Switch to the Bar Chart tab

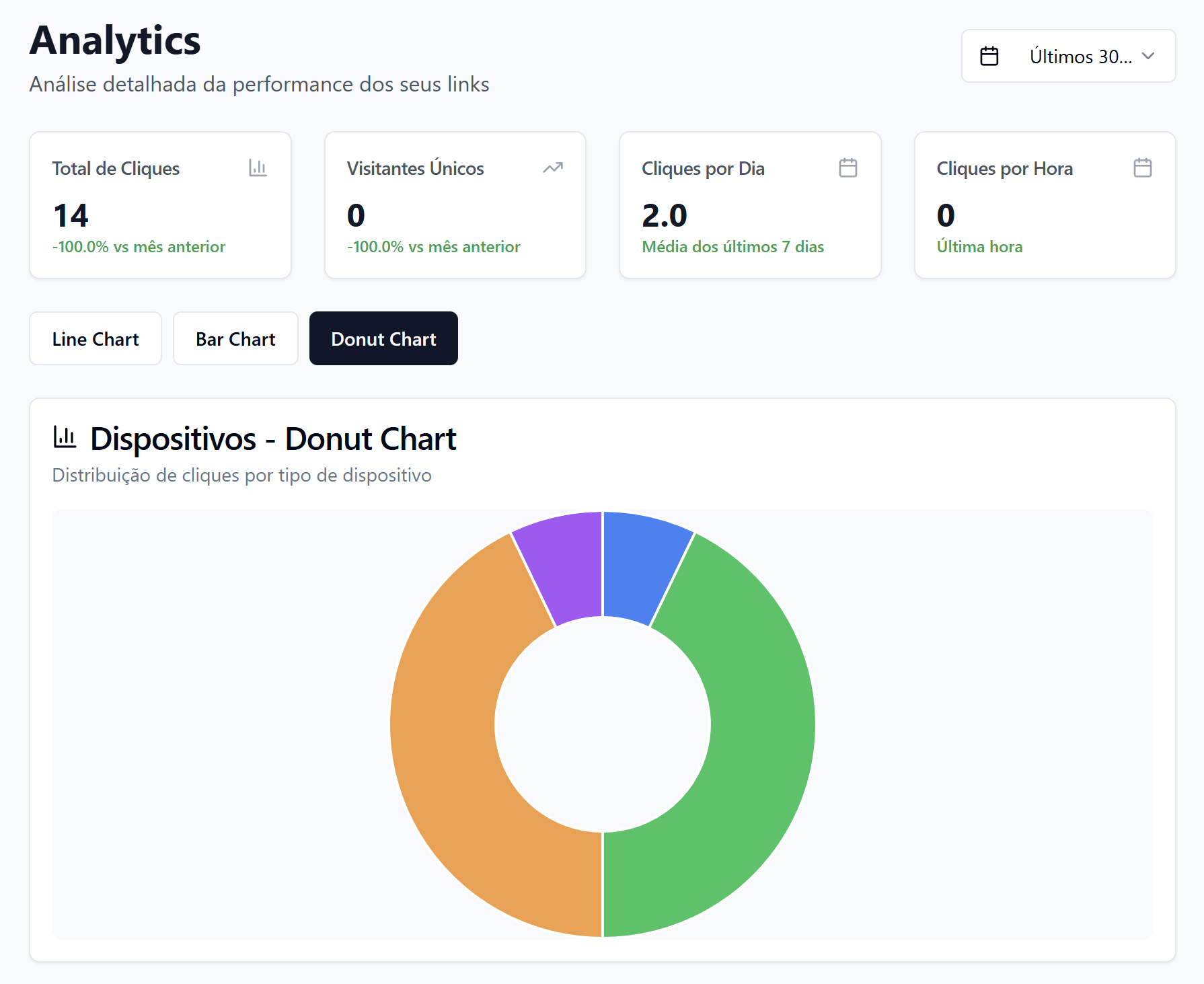(x=235, y=339)
